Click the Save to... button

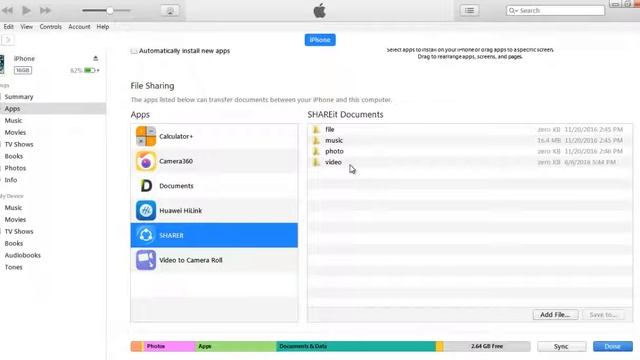pyautogui.click(x=603, y=315)
